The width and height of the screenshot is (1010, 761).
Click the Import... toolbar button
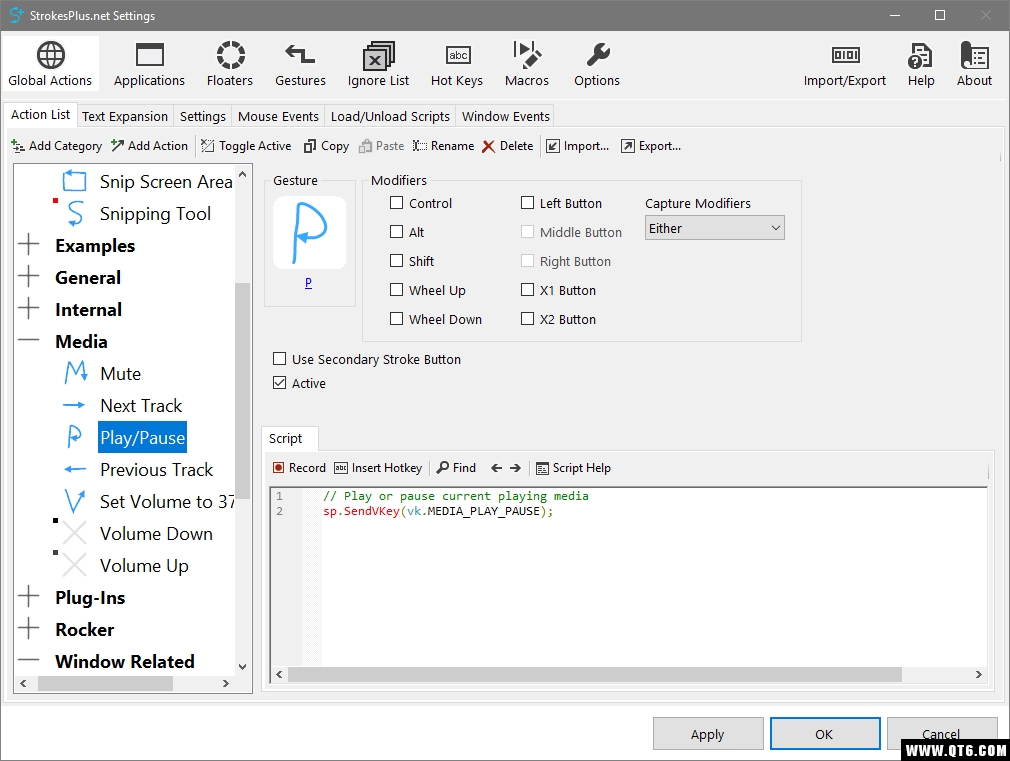(x=578, y=146)
